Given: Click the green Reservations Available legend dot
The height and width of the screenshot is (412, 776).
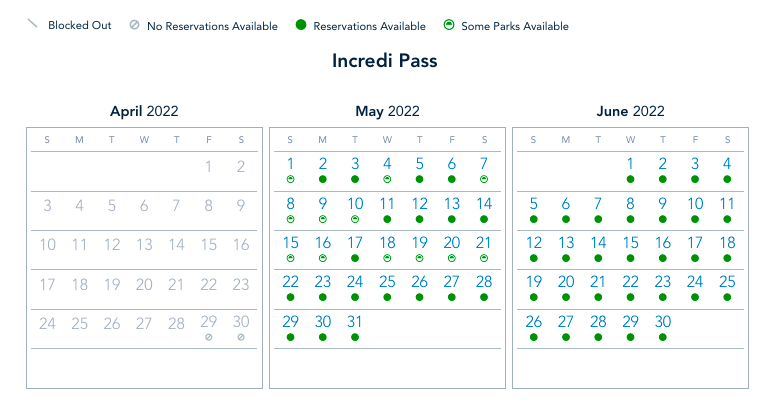Looking at the screenshot, I should tap(300, 26).
